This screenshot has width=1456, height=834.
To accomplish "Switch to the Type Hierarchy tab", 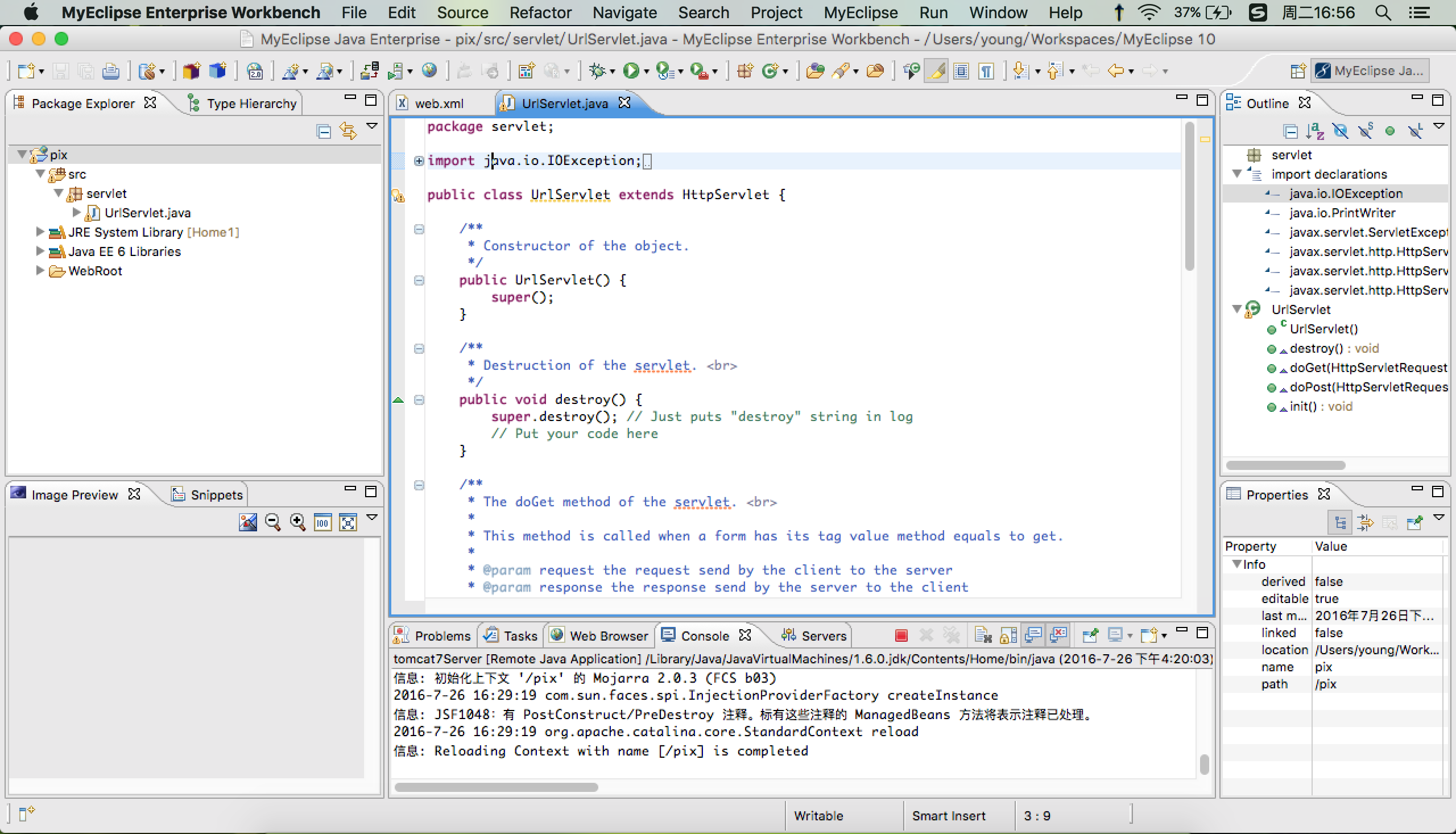I will [x=243, y=103].
